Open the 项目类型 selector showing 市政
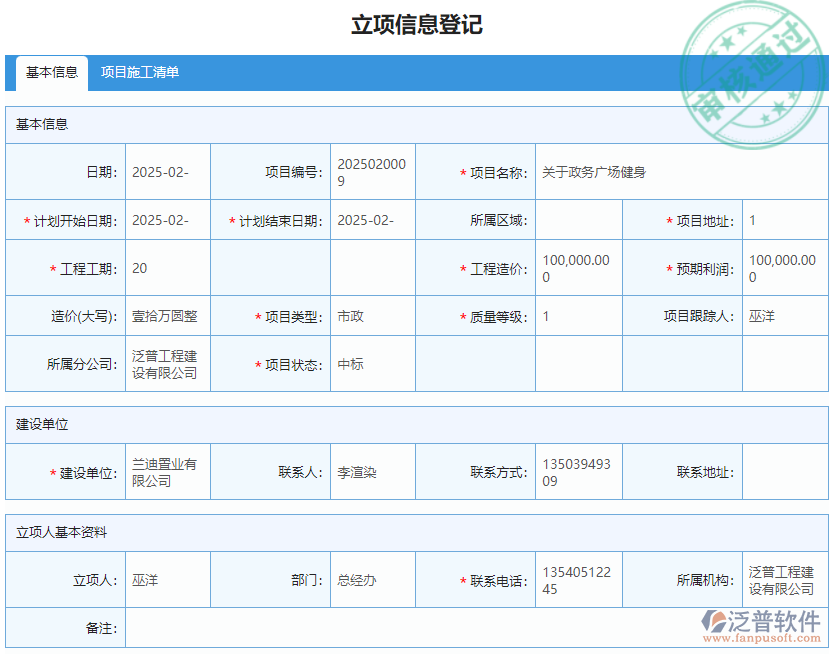831x654 pixels. pyautogui.click(x=370, y=316)
